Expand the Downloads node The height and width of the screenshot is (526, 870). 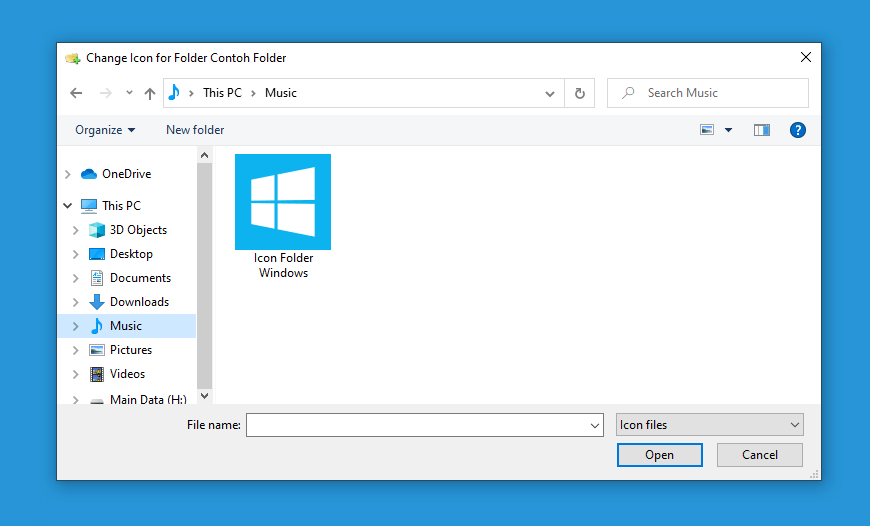tap(75, 302)
